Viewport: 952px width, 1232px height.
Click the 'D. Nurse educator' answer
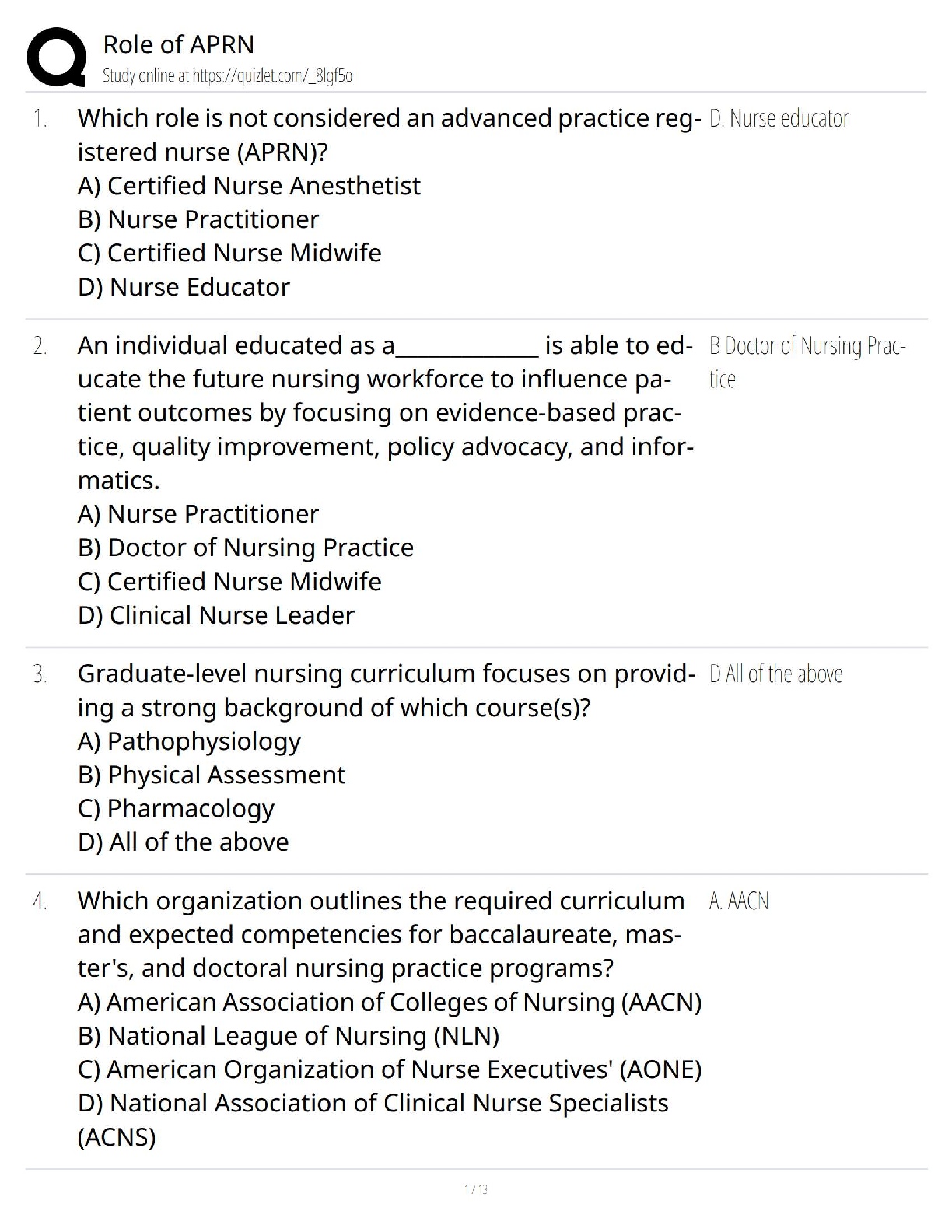click(779, 119)
